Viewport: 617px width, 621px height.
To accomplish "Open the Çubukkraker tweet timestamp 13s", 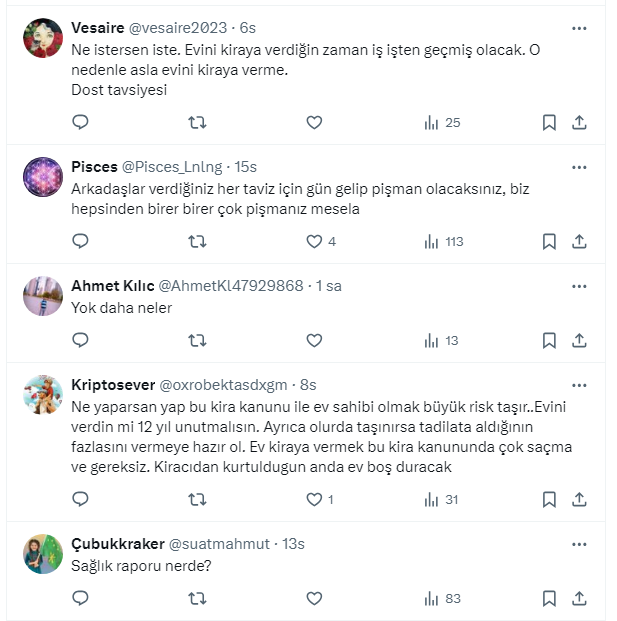I will pos(293,544).
